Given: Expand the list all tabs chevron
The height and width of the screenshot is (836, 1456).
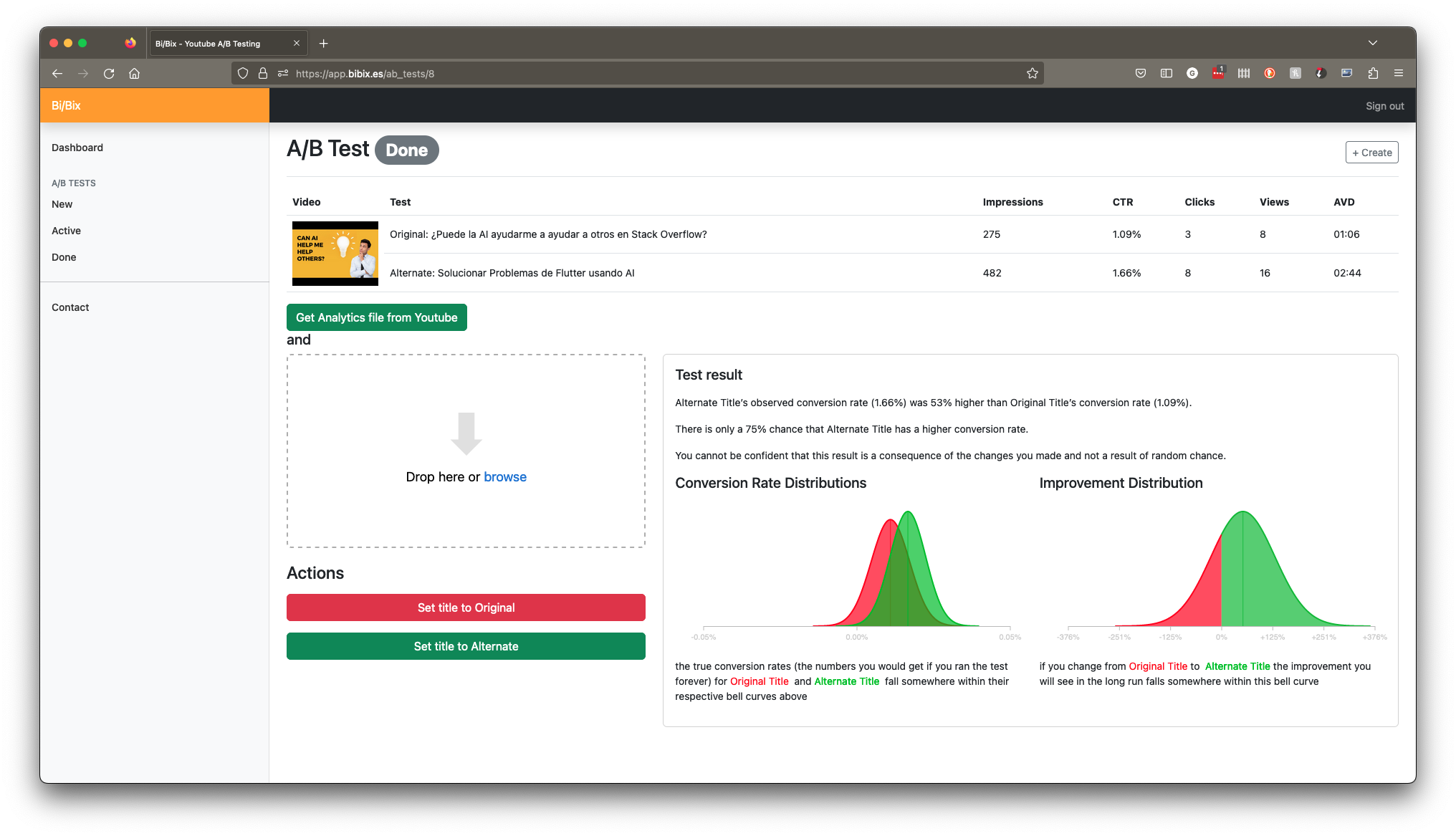Looking at the screenshot, I should [1373, 43].
